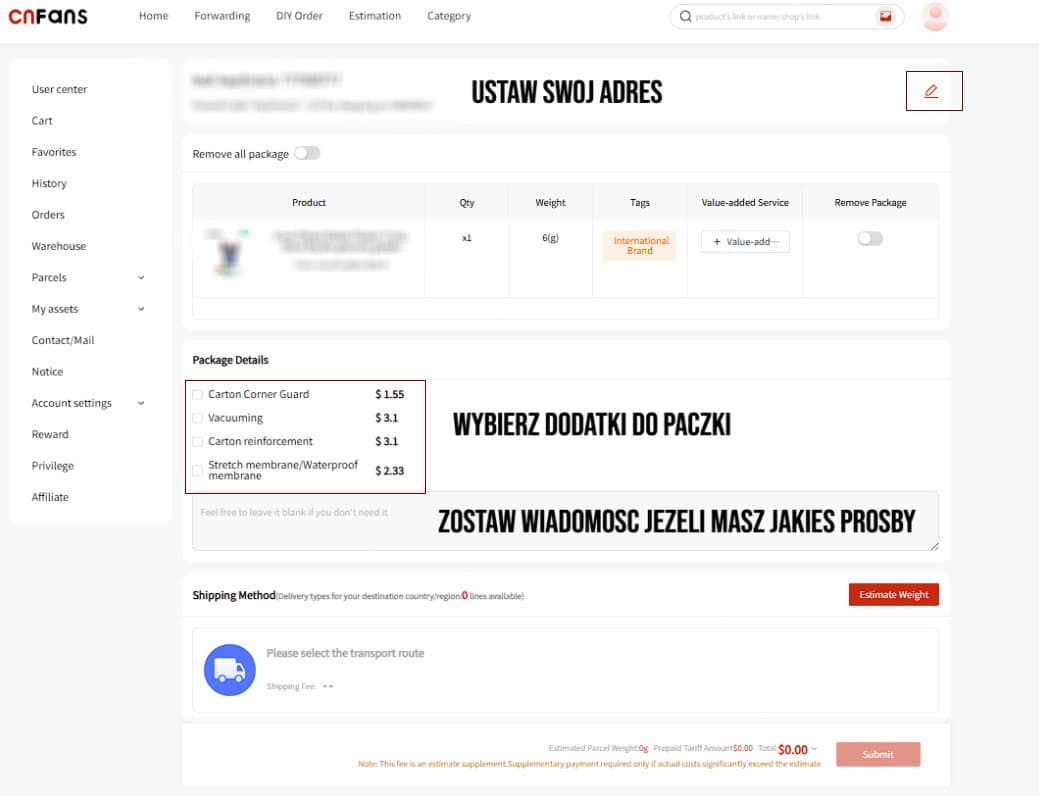Click the International Brand tag
The height and width of the screenshot is (796, 1039).
[x=639, y=245]
